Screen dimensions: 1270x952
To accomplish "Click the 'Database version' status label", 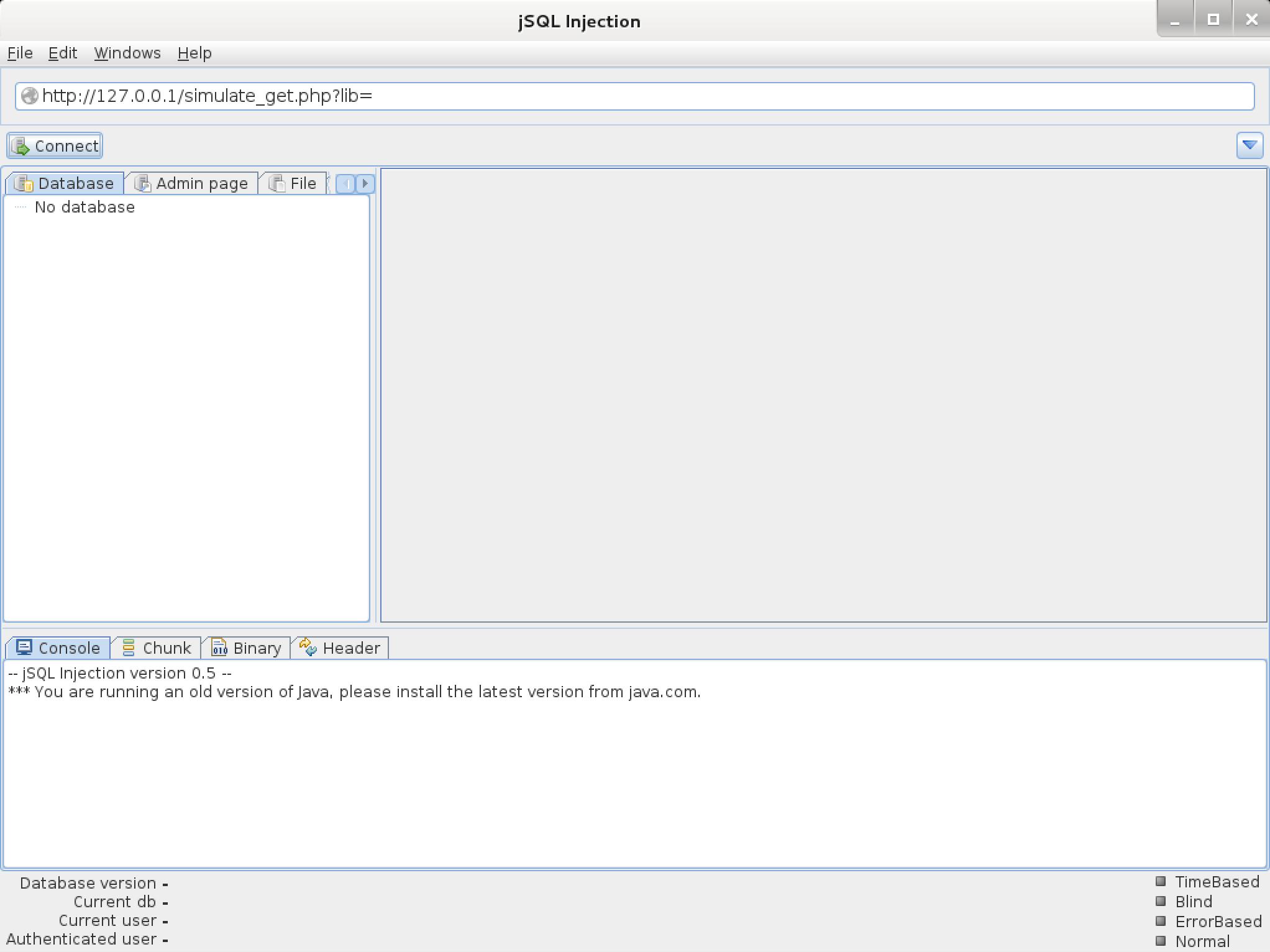I will [x=88, y=883].
